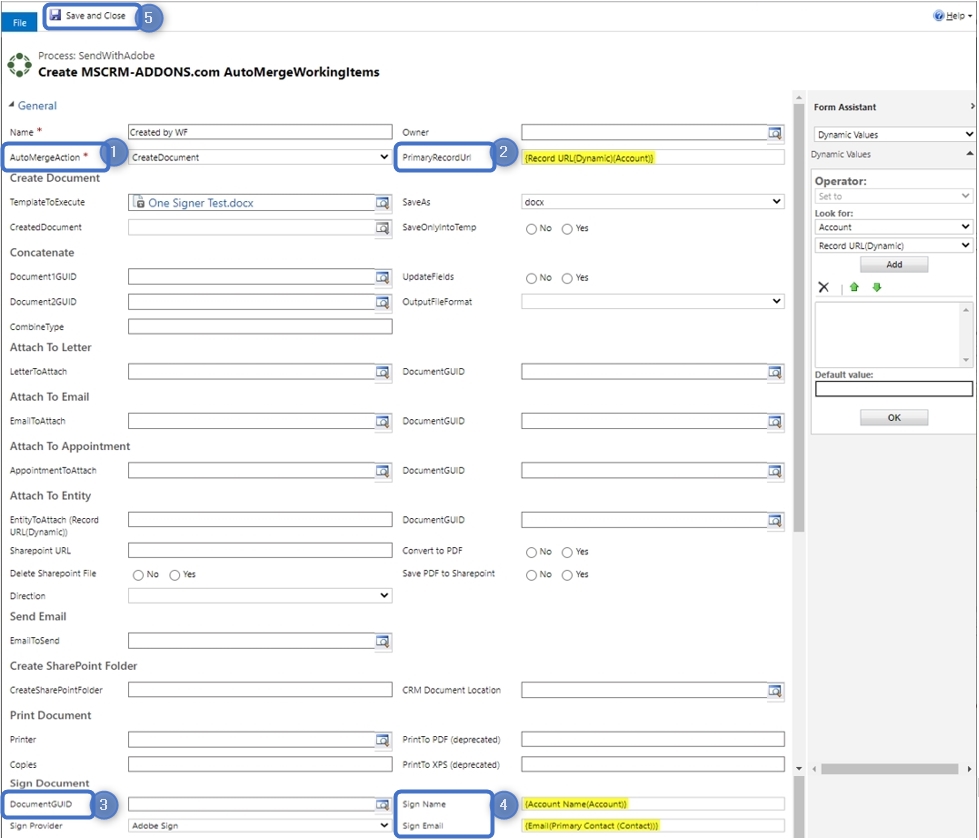Screen dimensions: 979x840
Task: Open the Direction dropdown
Action: (x=260, y=596)
